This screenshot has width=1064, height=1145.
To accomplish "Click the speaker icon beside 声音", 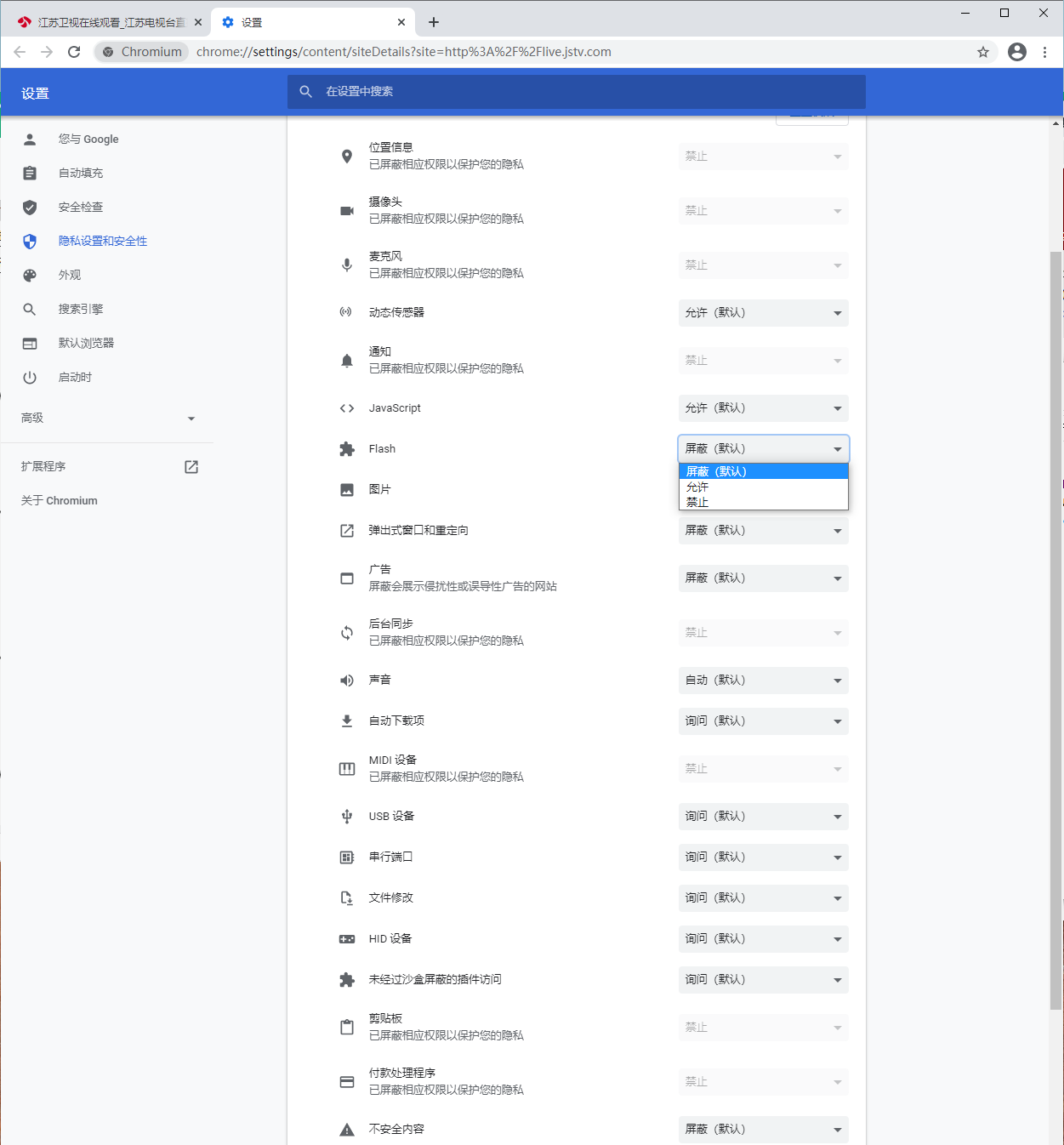I will click(347, 681).
